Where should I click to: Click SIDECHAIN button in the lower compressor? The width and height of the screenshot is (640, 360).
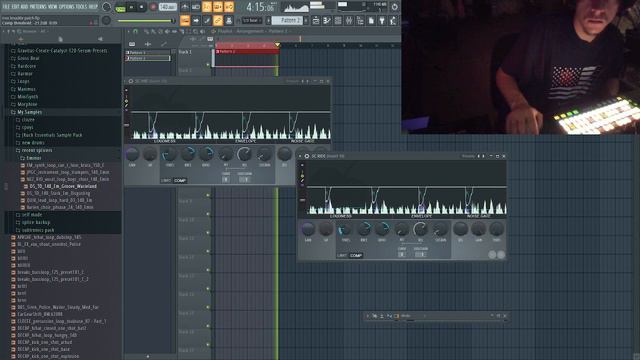[421, 254]
